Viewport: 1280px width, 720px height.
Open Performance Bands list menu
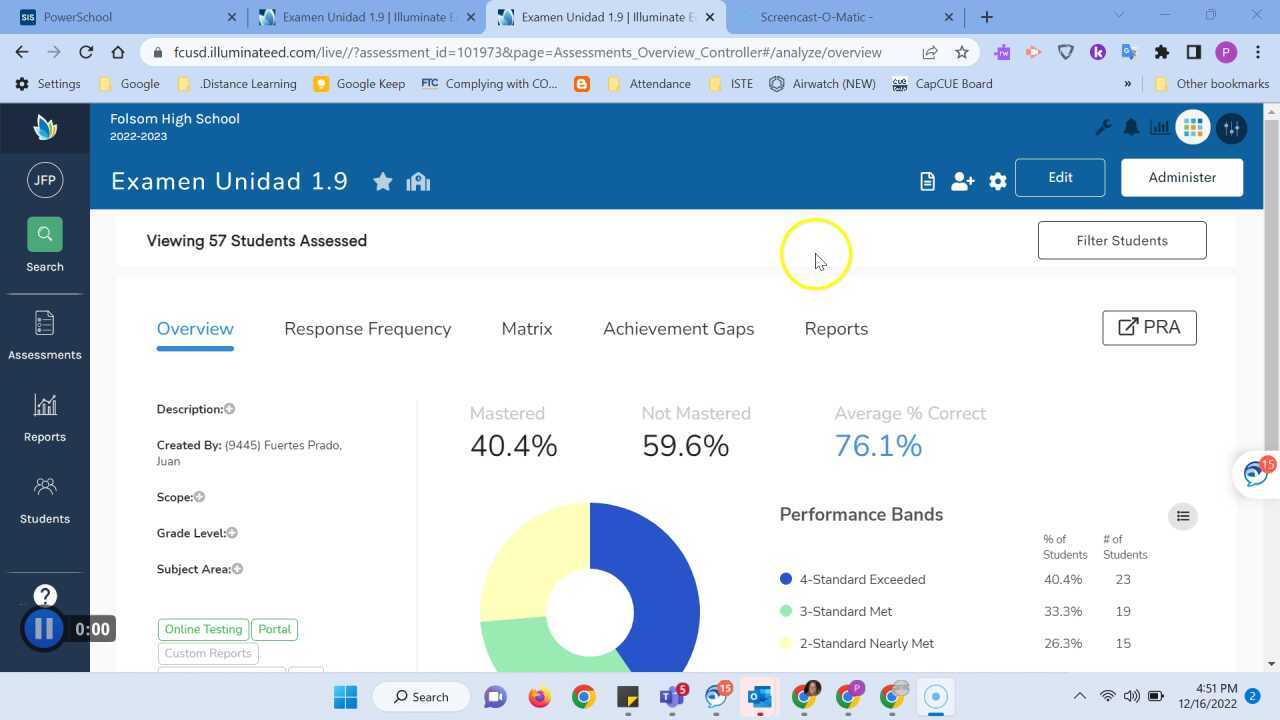pos(1182,516)
